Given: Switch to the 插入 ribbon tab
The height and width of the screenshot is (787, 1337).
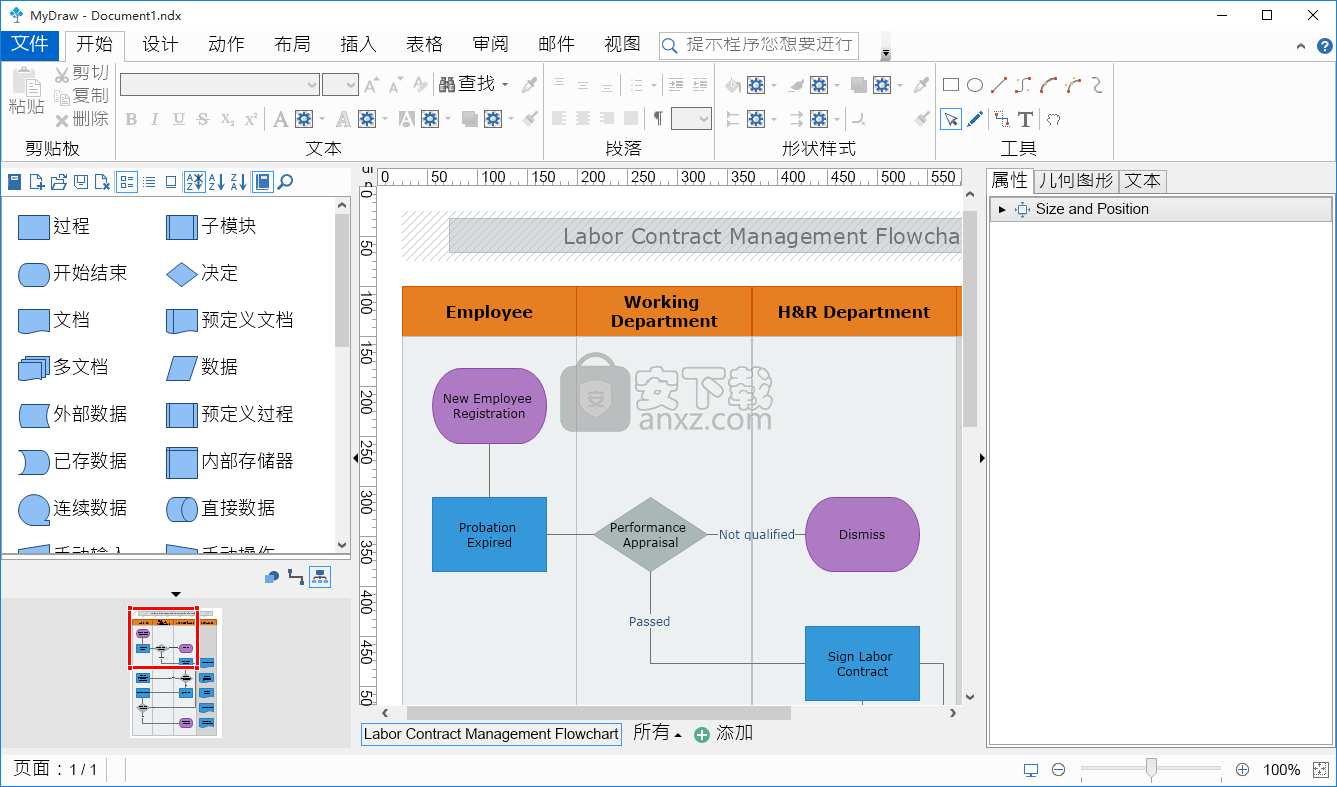Looking at the screenshot, I should (x=358, y=44).
